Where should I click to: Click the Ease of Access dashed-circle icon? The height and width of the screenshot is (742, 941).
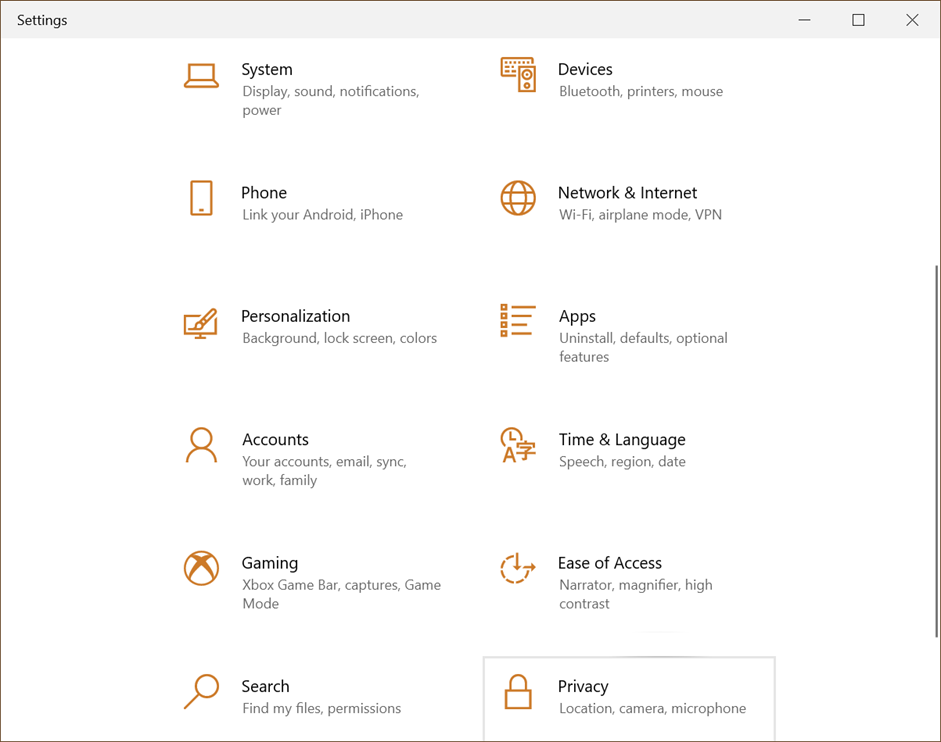point(517,568)
